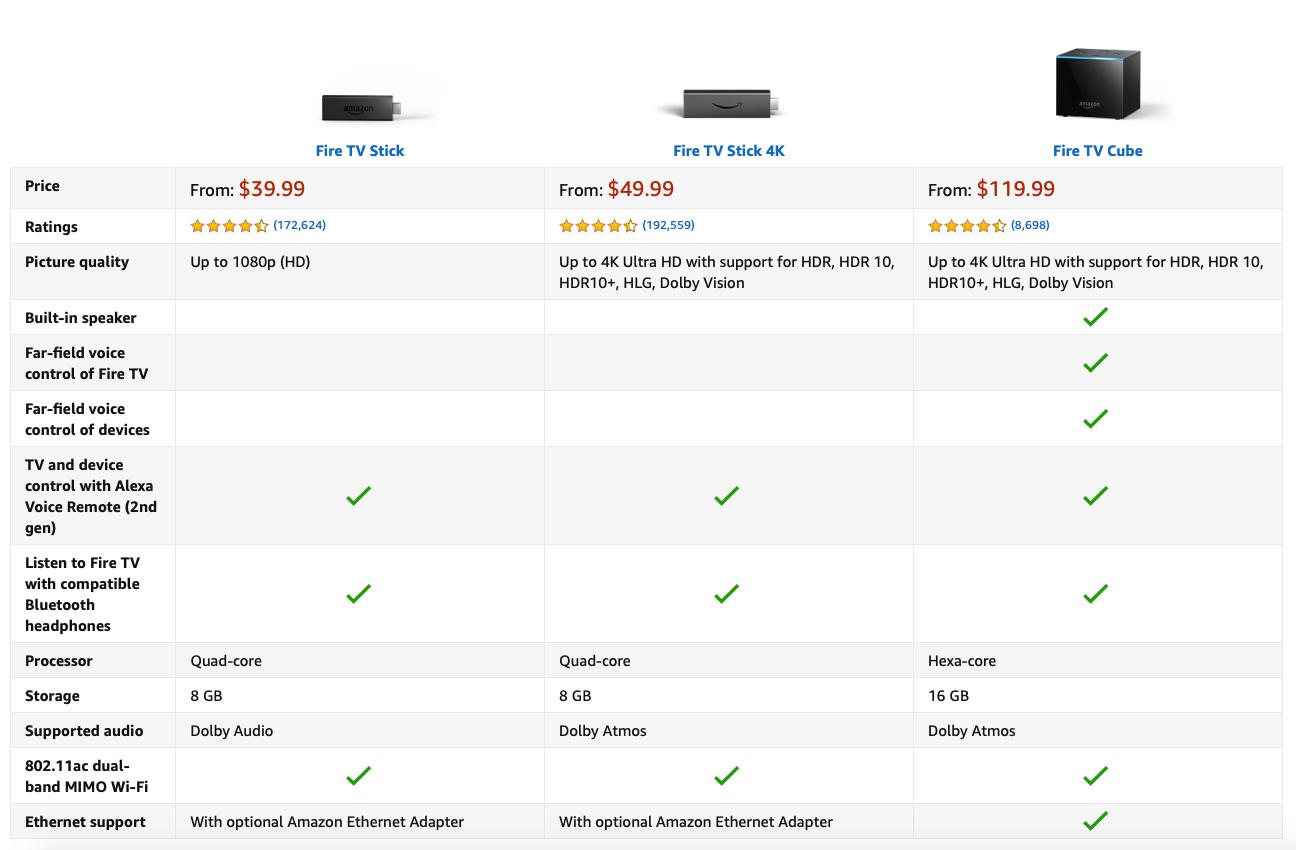The height and width of the screenshot is (850, 1296).
Task: Click the Fire TV Cube star rating
Action: (967, 226)
